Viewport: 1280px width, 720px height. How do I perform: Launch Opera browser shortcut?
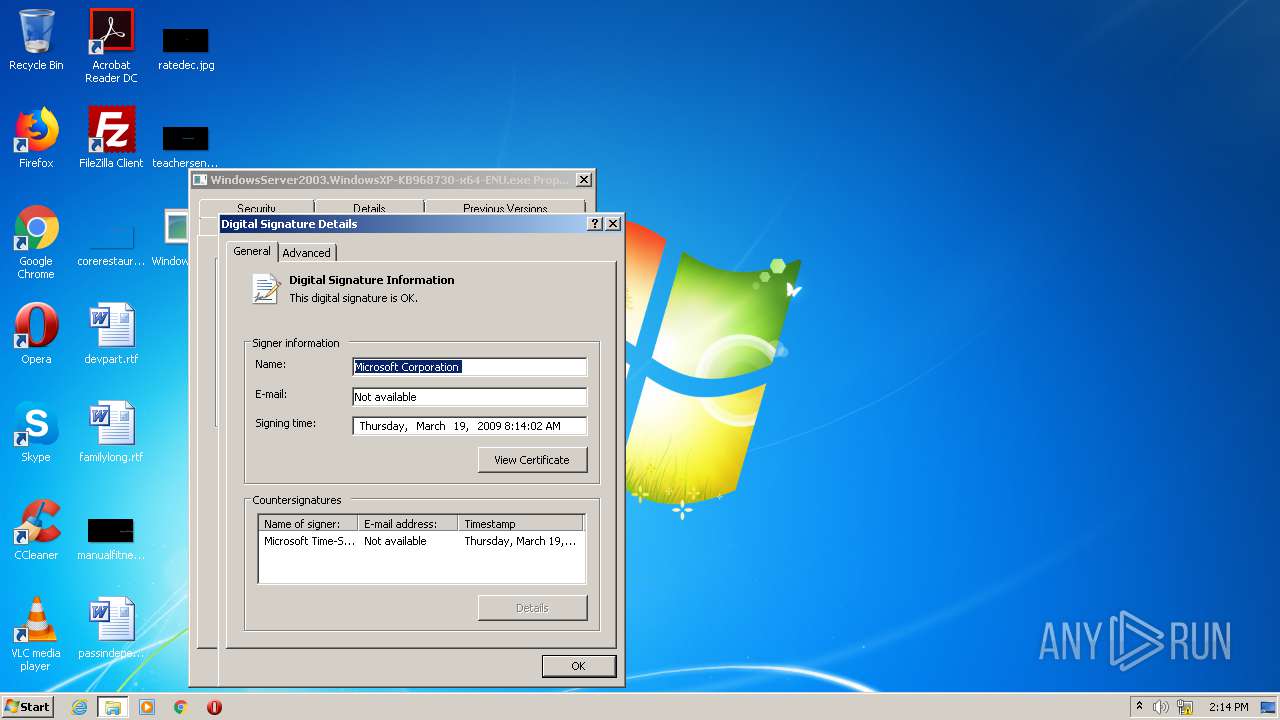(36, 334)
